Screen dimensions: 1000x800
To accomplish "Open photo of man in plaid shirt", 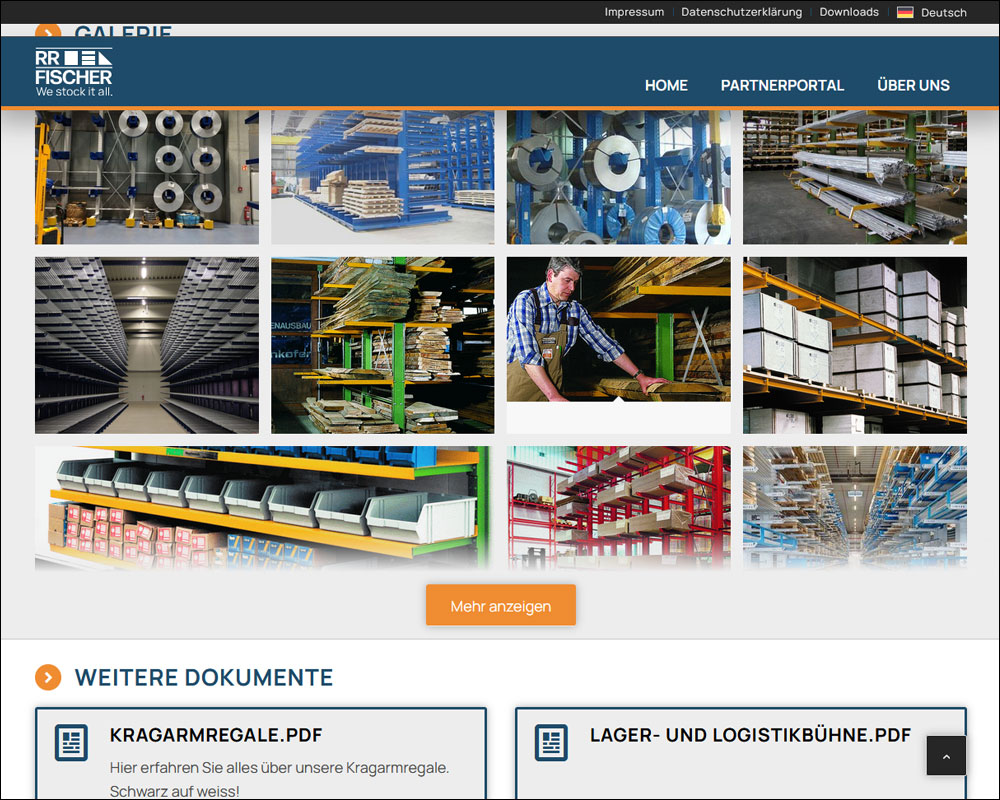I will 618,329.
